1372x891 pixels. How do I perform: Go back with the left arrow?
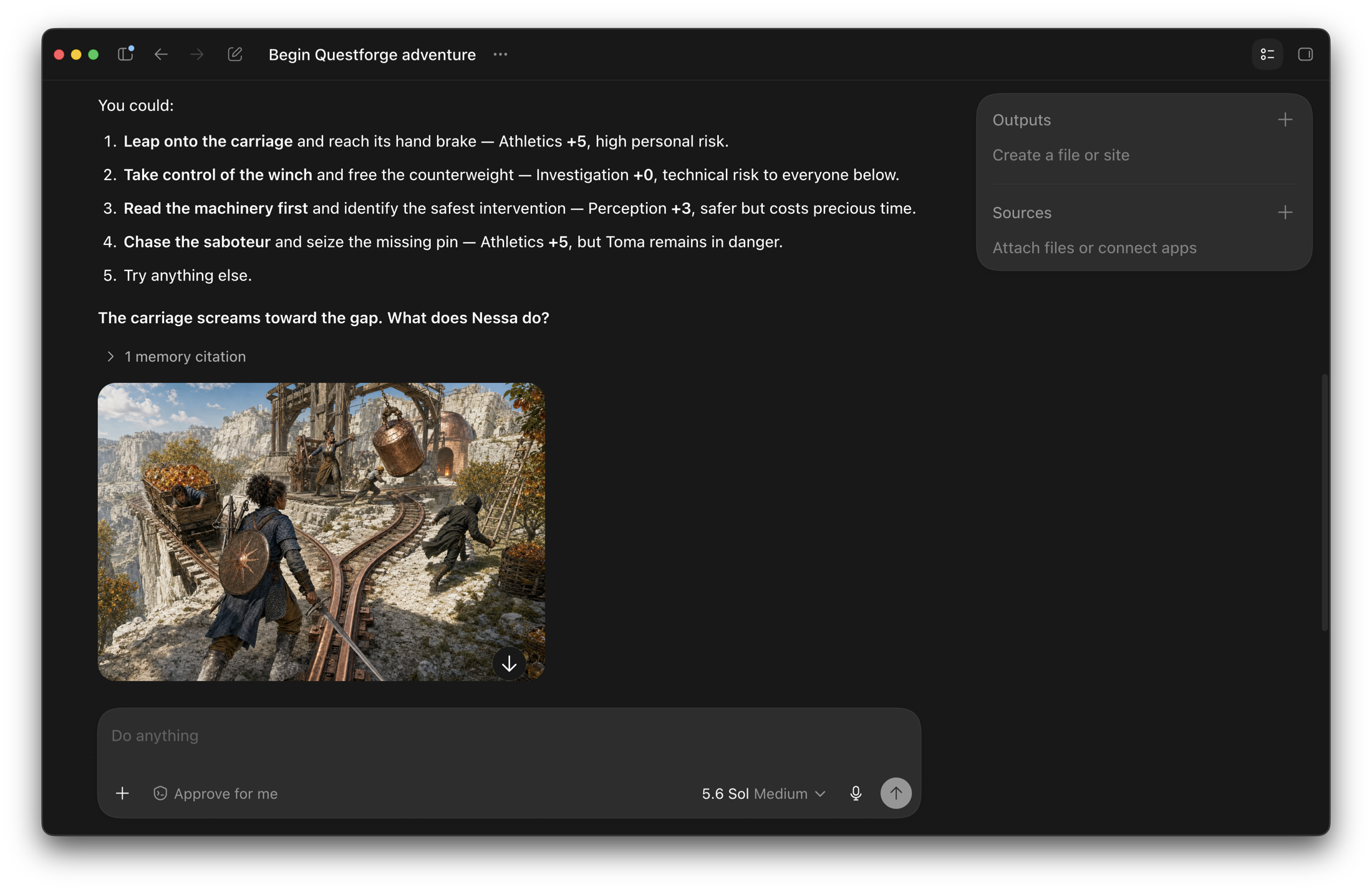[x=161, y=54]
